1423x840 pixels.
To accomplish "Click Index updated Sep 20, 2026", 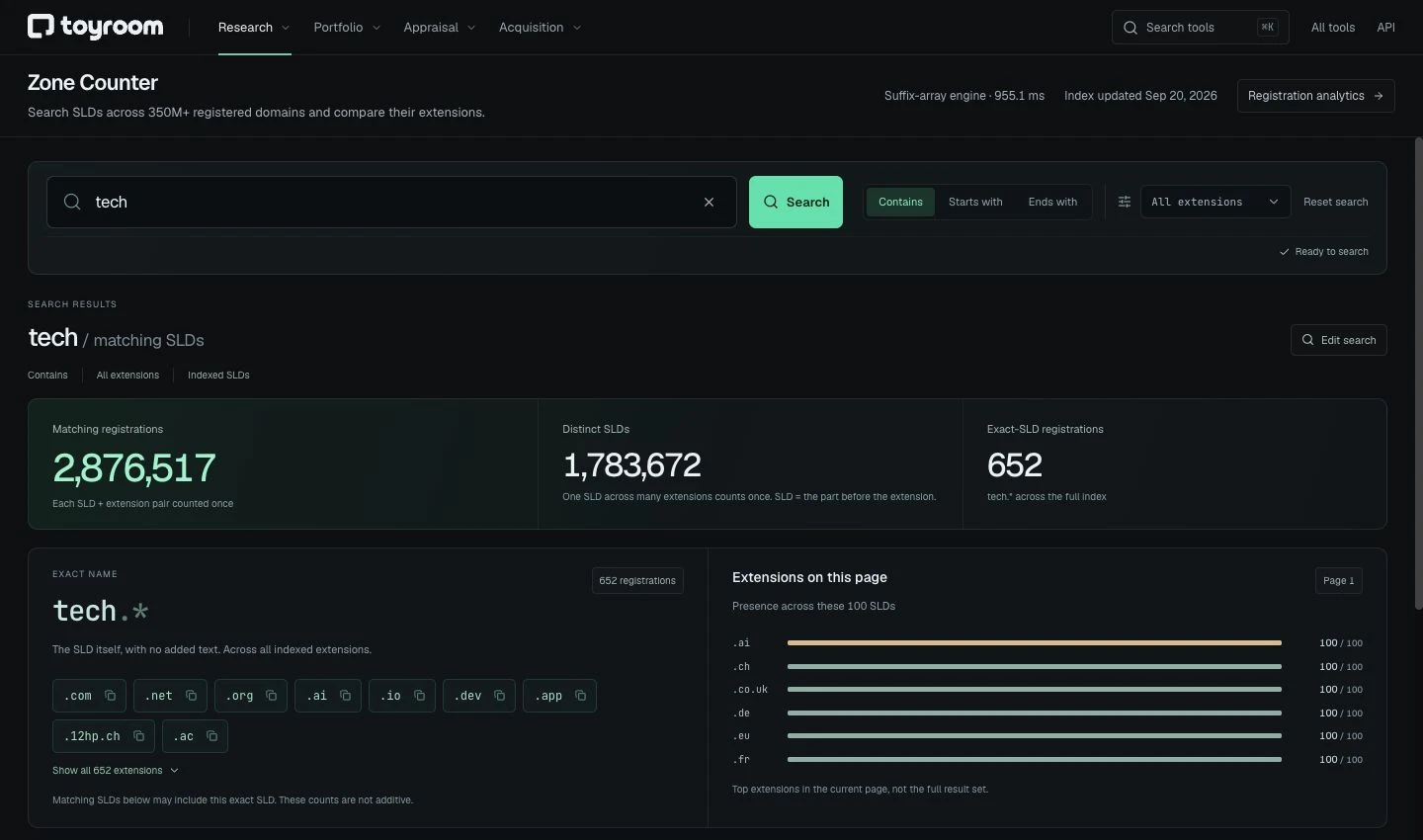I will 1140,96.
